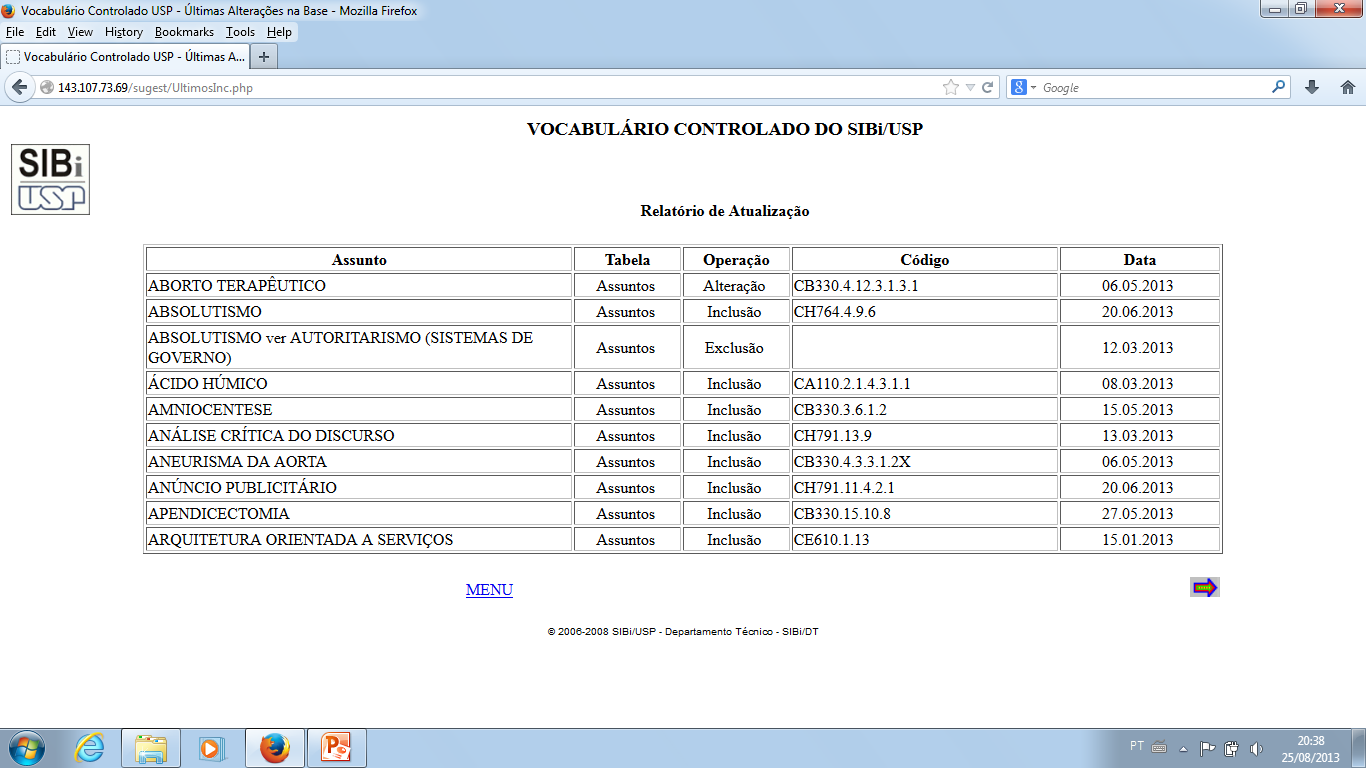Open Windows Media Player from the taskbar
The height and width of the screenshot is (768, 1366).
(212, 748)
